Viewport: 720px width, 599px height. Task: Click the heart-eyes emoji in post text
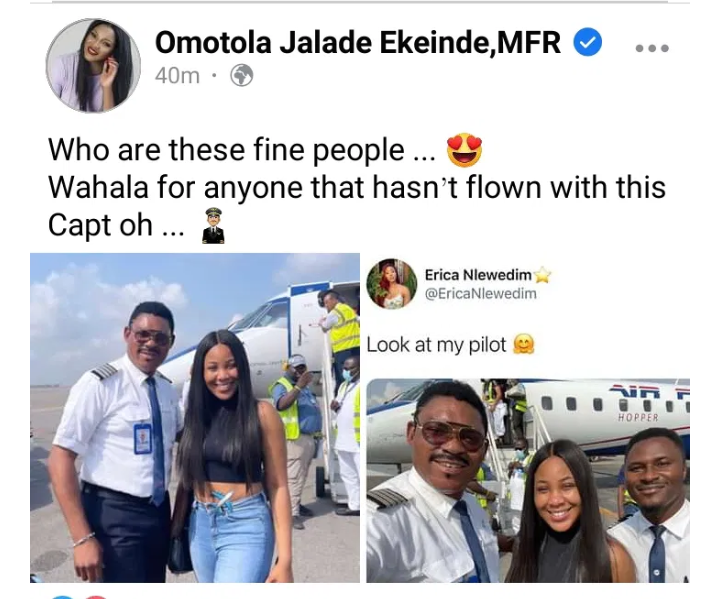[465, 150]
